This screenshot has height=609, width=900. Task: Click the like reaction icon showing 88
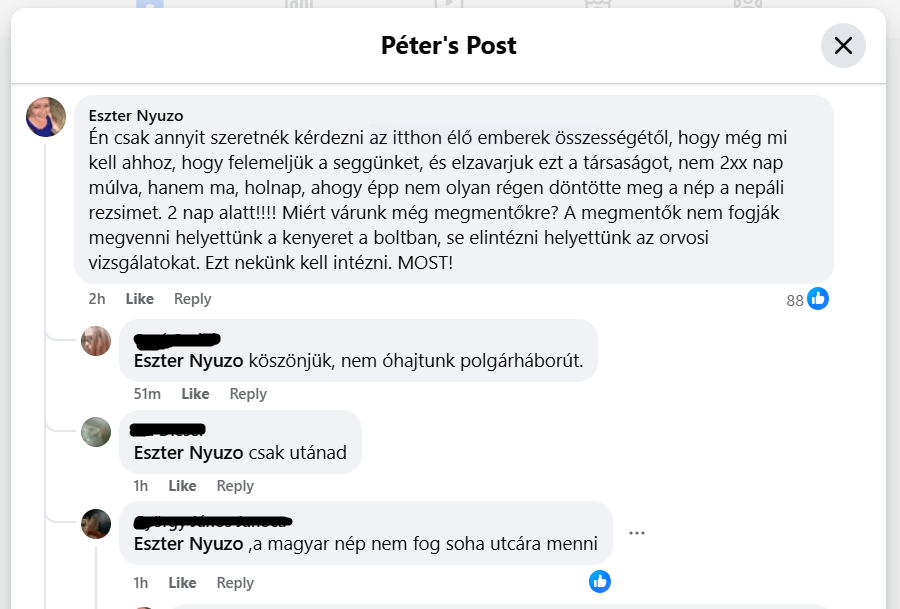(818, 298)
